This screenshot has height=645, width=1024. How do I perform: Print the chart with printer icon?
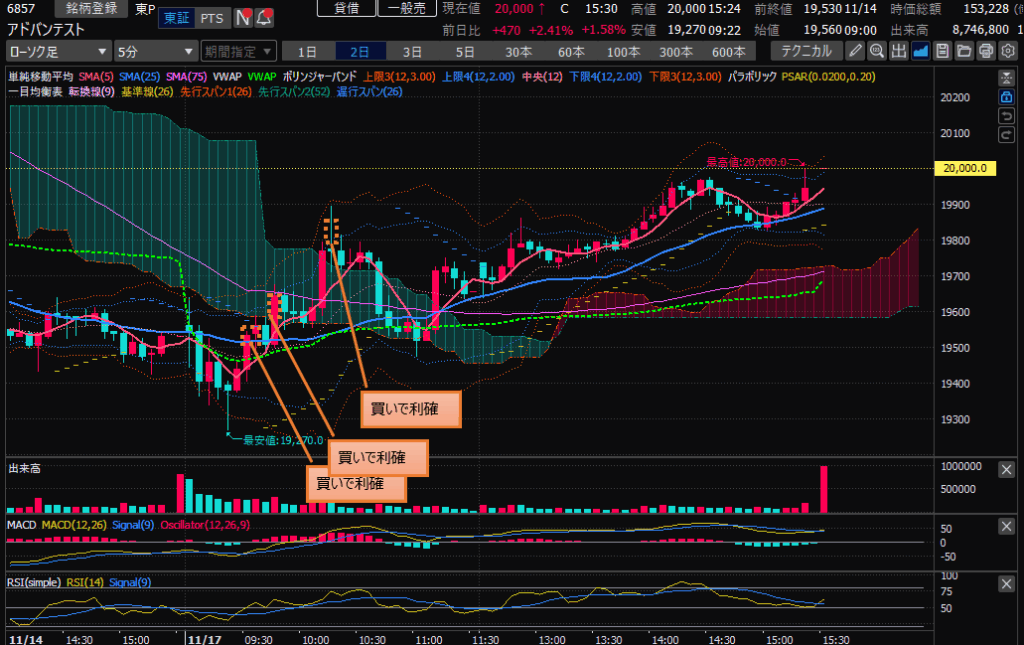tap(985, 51)
